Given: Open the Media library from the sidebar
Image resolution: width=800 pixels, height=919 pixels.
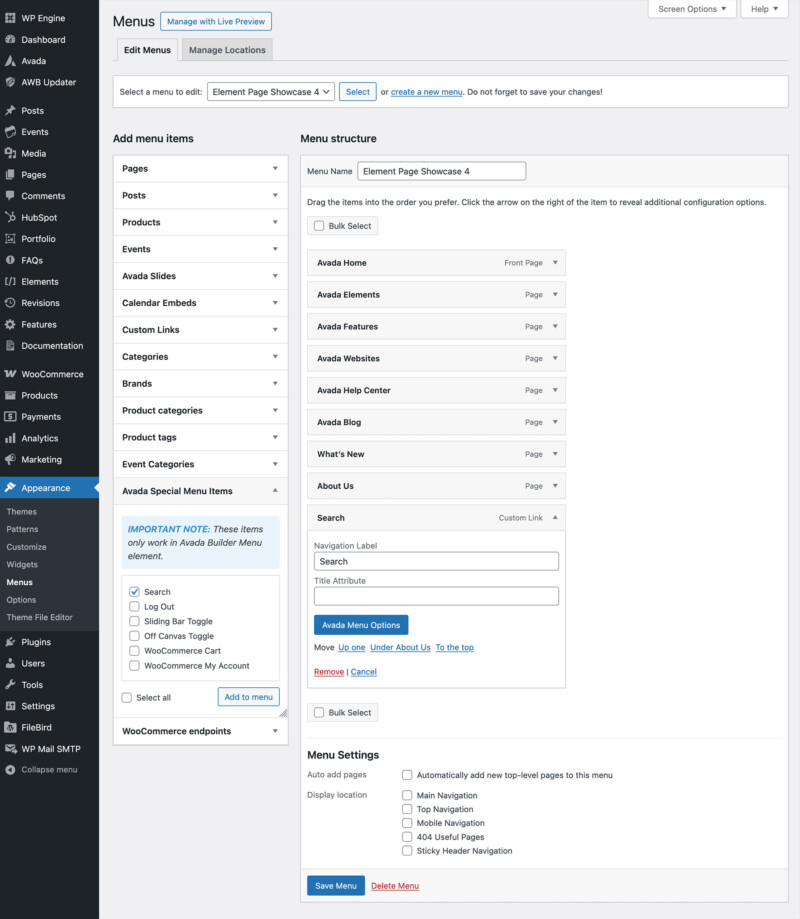Looking at the screenshot, I should 32,153.
